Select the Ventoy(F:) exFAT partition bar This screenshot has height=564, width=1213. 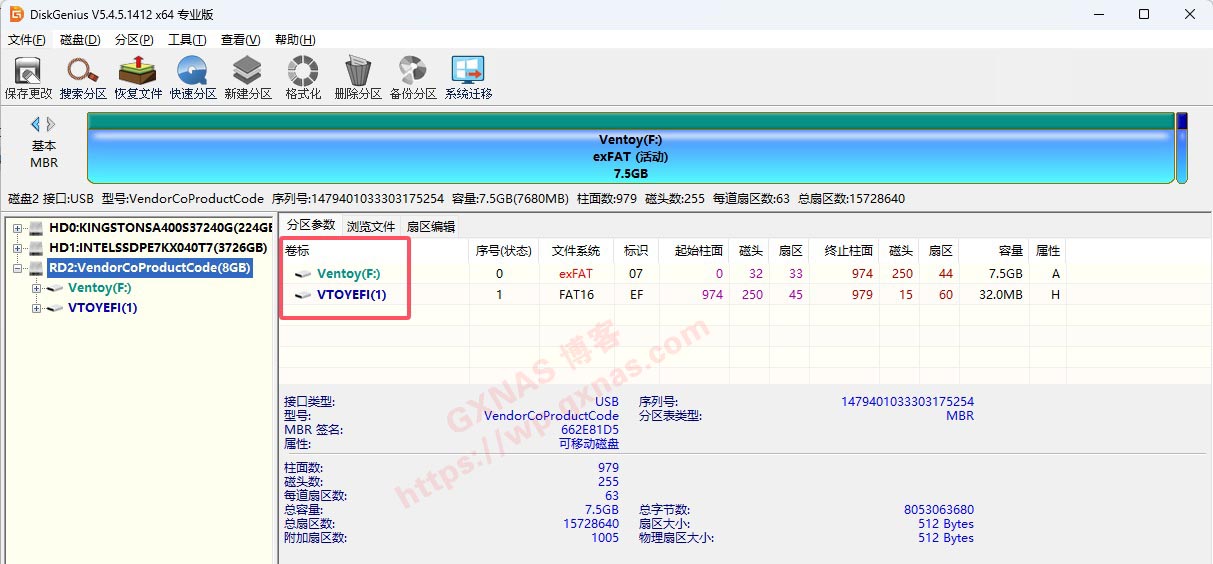point(630,156)
